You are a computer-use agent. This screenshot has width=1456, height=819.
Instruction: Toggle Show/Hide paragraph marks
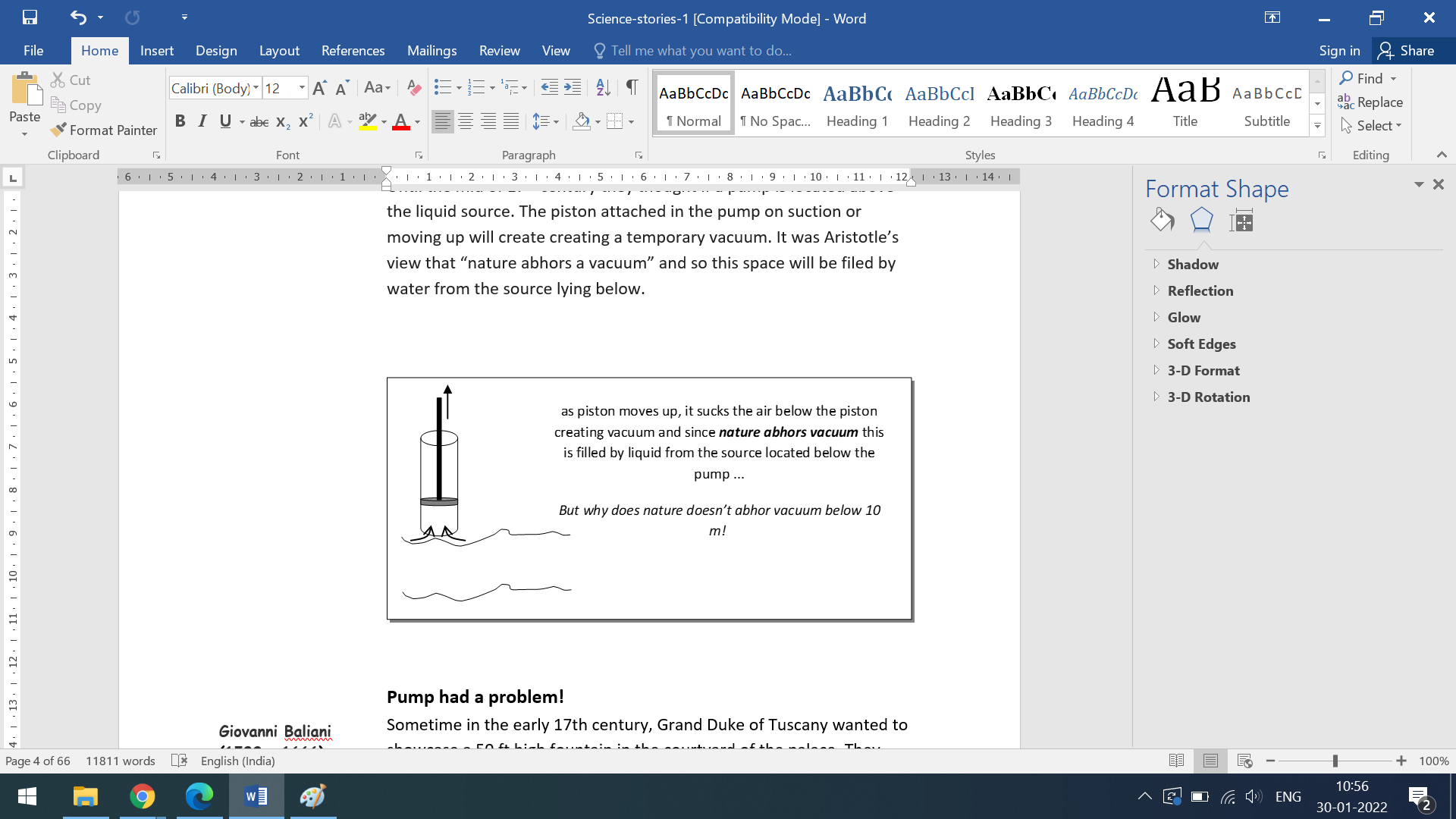pos(632,88)
